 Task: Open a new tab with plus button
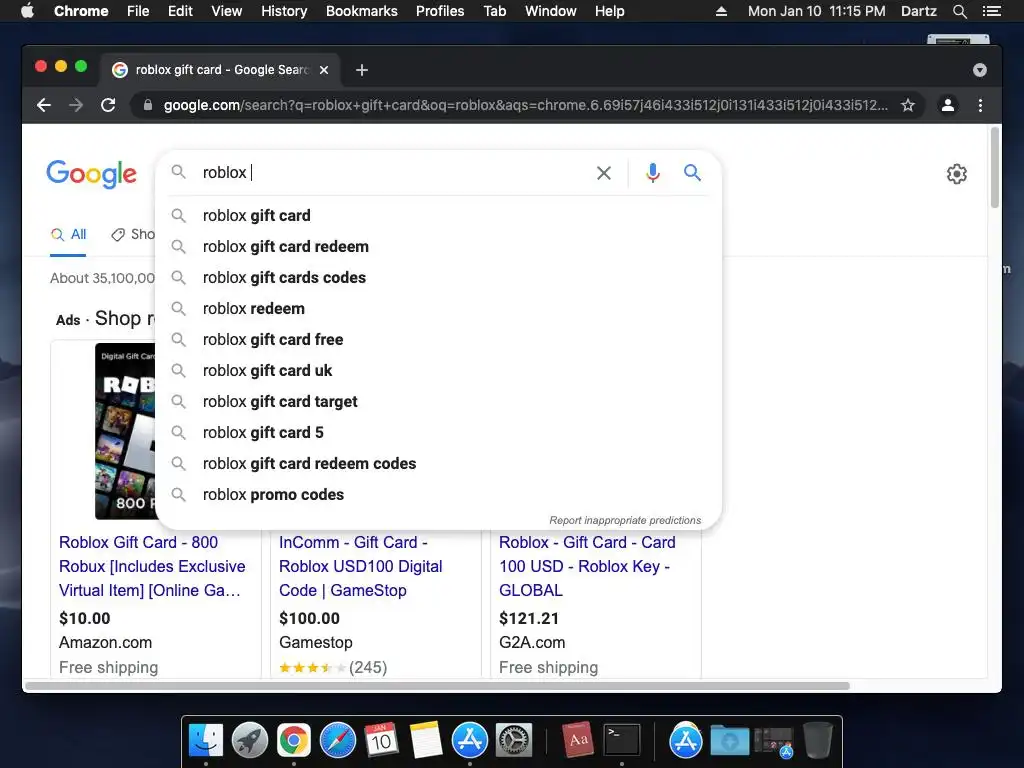pyautogui.click(x=362, y=70)
